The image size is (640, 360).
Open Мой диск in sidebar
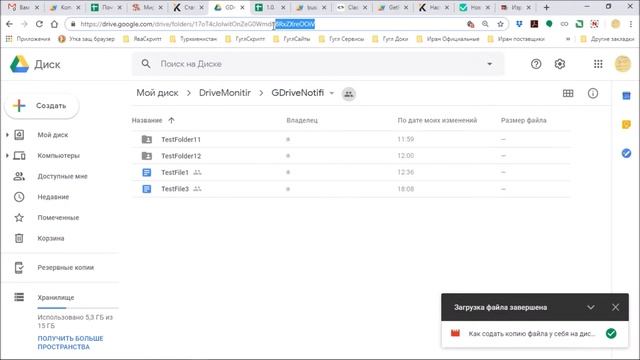53,135
